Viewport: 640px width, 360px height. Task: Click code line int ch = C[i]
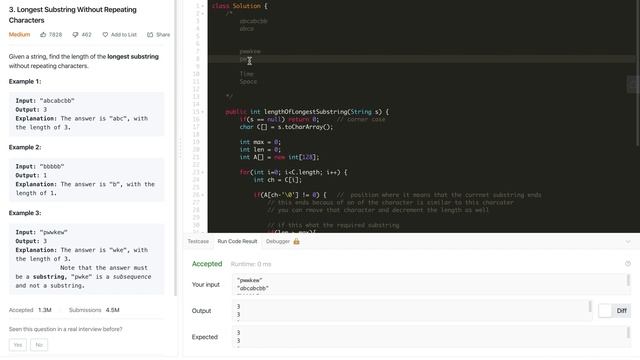[x=278, y=180]
